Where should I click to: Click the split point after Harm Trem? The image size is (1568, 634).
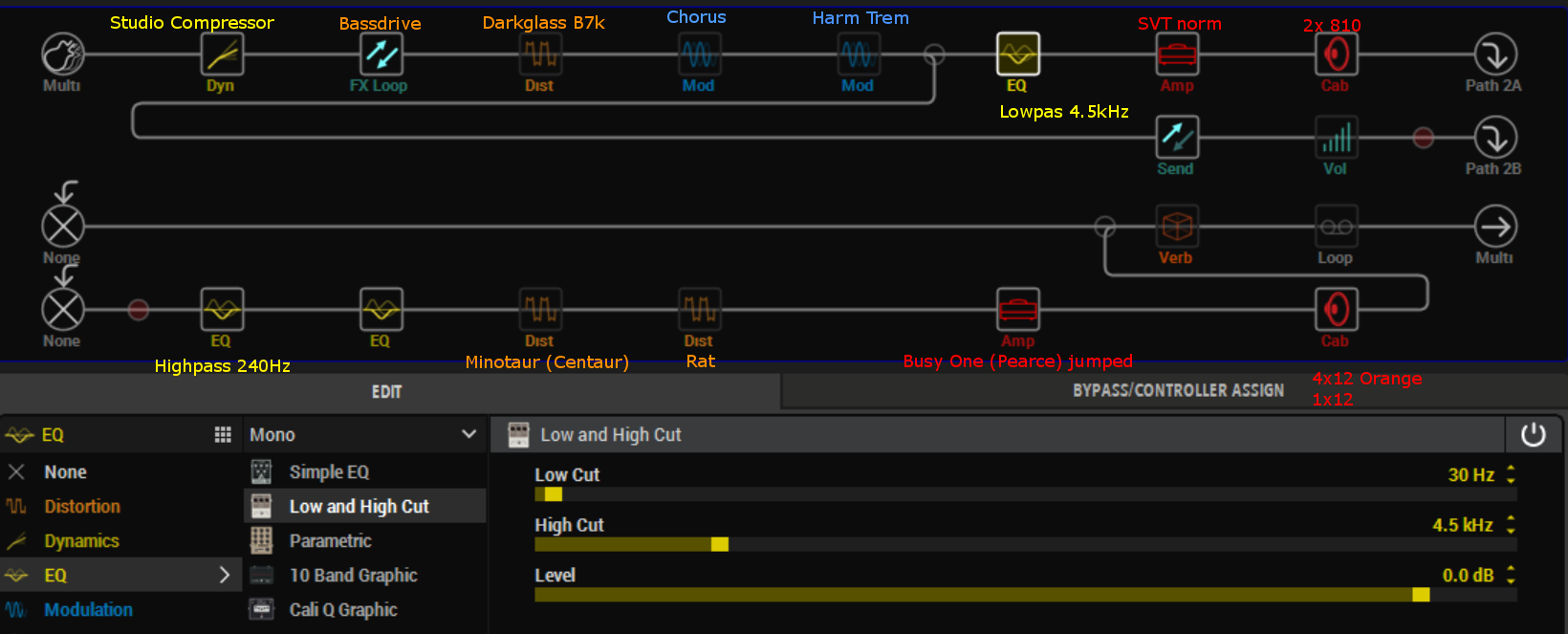click(x=934, y=55)
